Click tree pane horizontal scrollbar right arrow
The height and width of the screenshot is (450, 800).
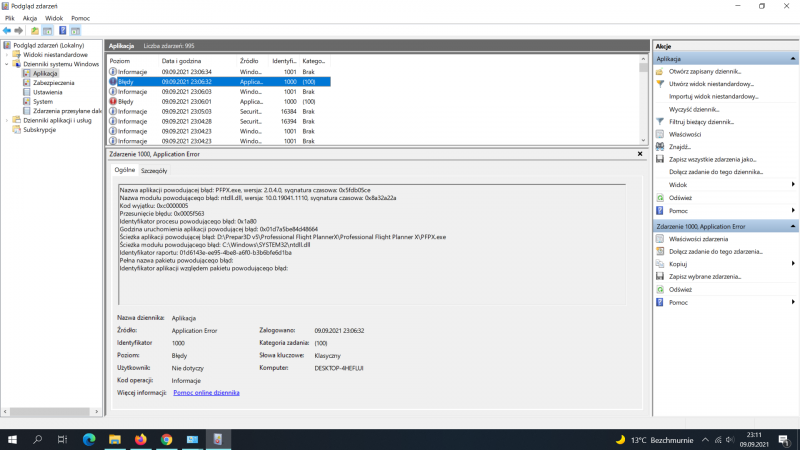(x=96, y=411)
